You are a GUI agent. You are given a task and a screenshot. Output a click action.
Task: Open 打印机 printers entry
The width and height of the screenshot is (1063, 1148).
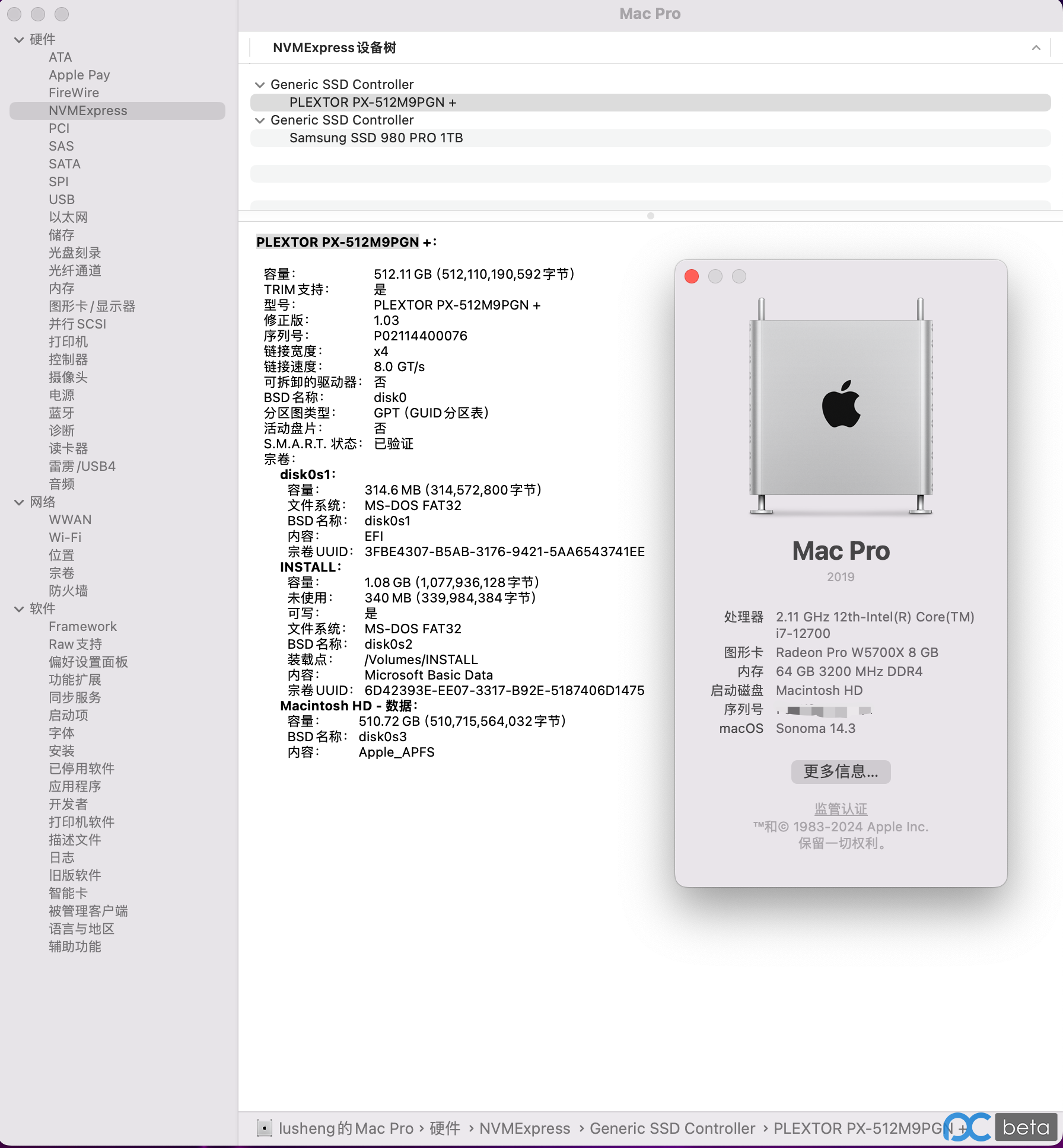(68, 342)
